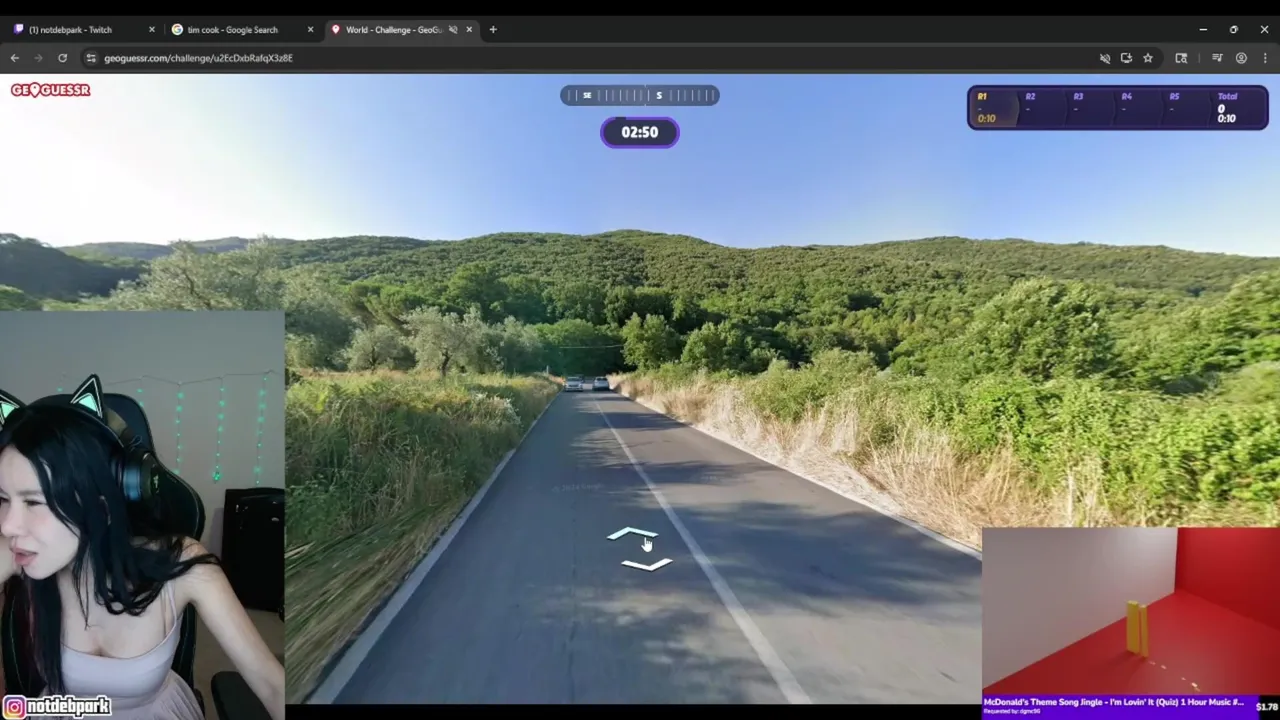Install the GeoGuessr app from address bar
Image resolution: width=1280 pixels, height=720 pixels.
pos(1126,58)
